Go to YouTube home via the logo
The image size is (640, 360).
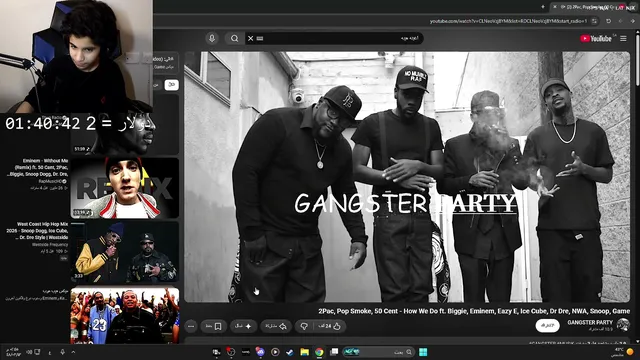tap(596, 38)
